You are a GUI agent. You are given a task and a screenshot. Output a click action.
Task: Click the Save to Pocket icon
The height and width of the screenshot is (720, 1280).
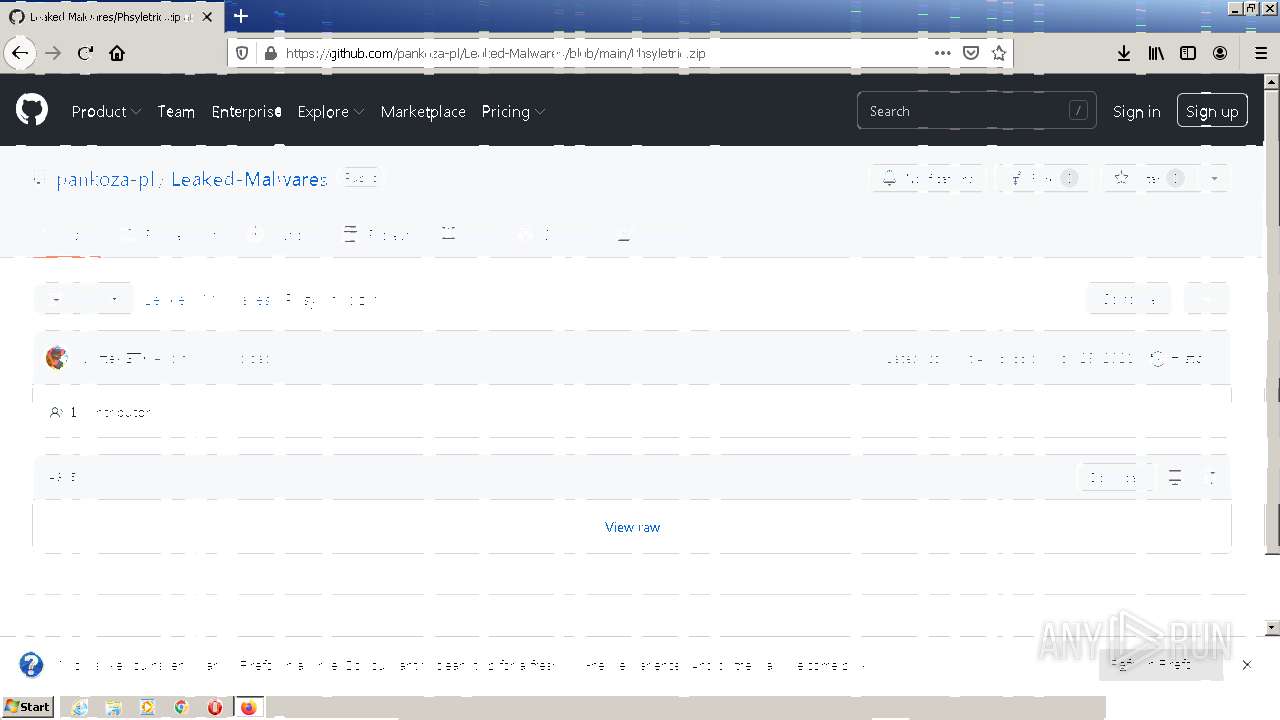[971, 53]
